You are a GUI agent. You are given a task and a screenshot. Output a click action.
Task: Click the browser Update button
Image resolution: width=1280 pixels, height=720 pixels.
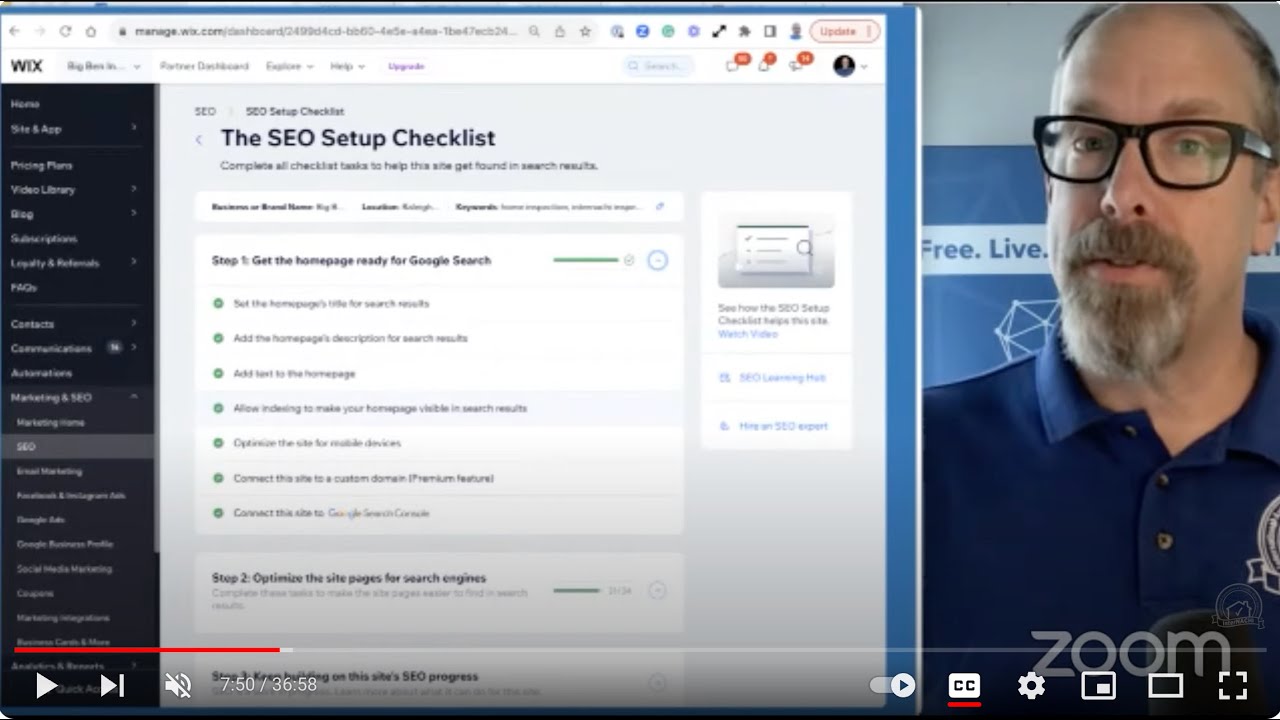pos(844,32)
